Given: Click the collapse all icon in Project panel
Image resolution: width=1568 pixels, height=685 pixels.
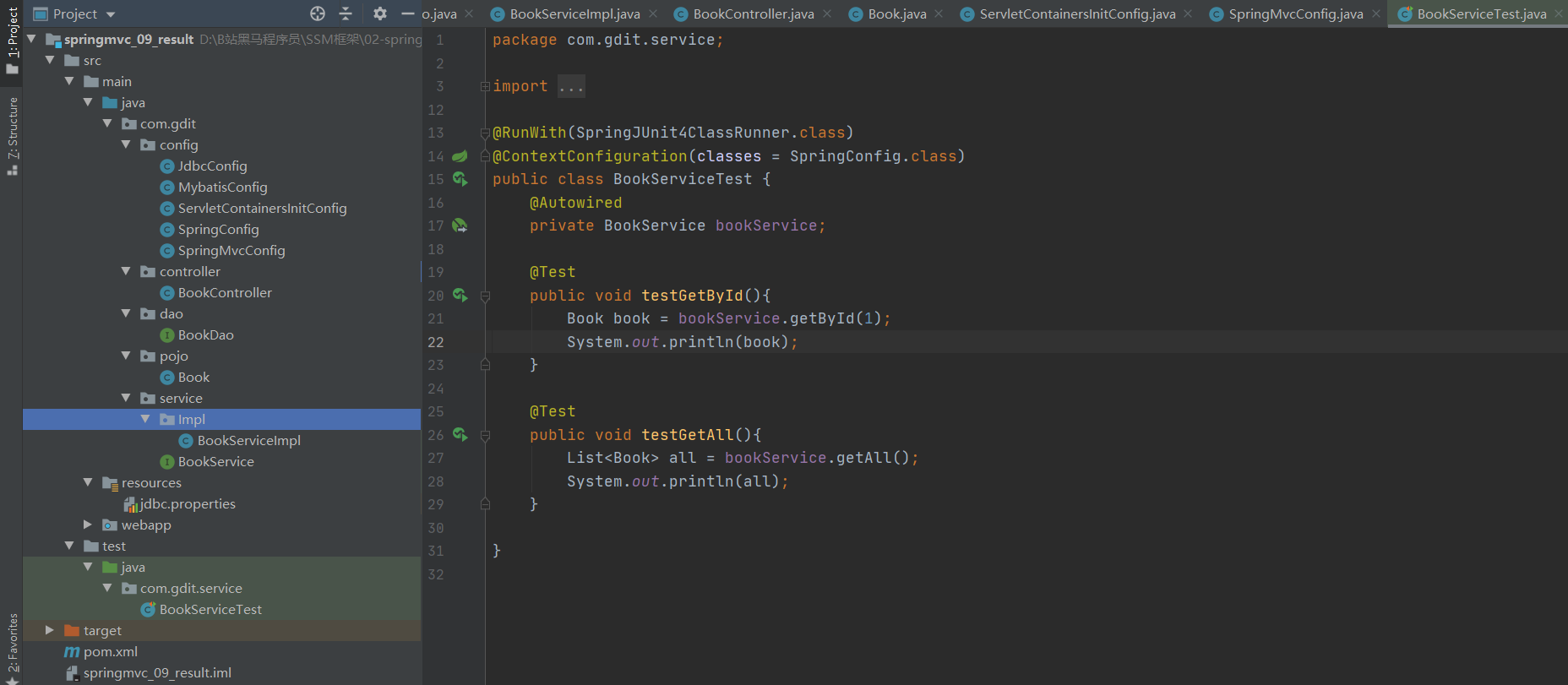Looking at the screenshot, I should [346, 14].
